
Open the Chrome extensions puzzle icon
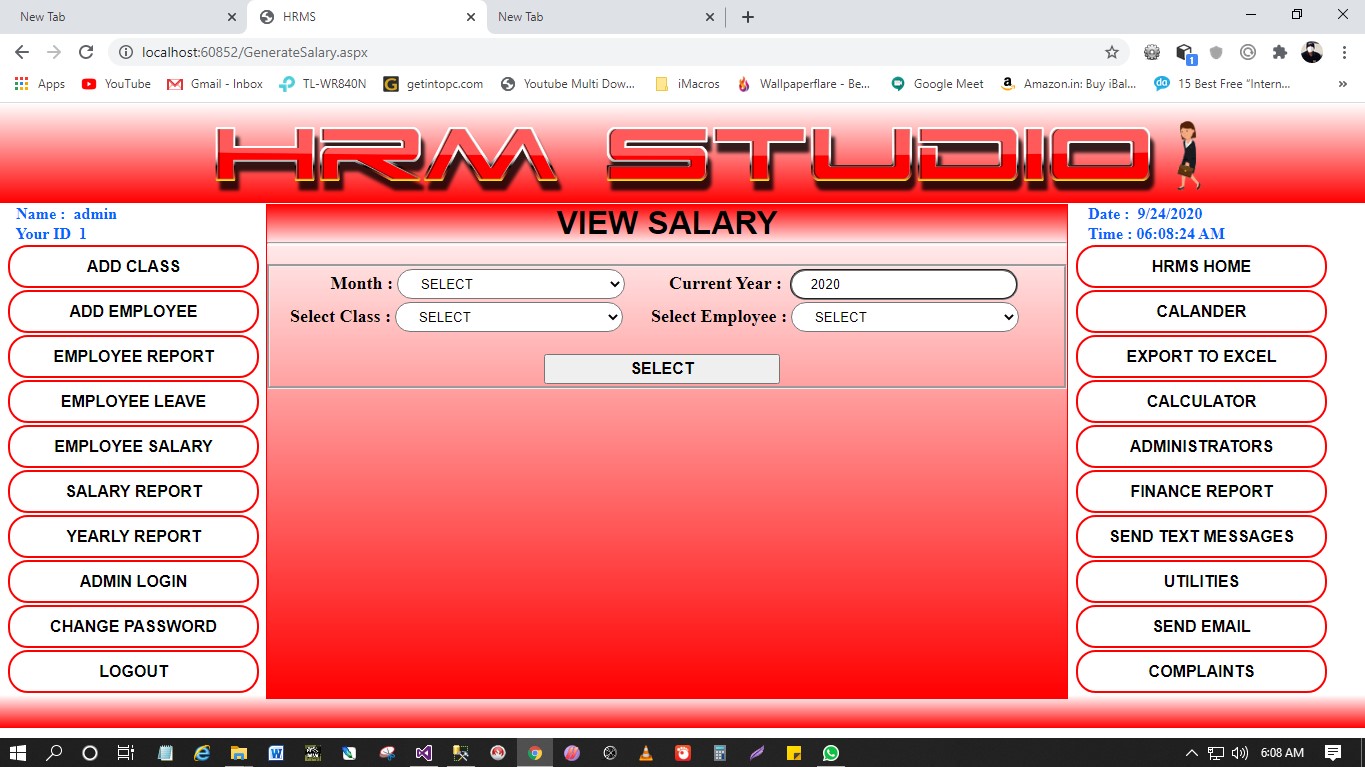[1279, 52]
